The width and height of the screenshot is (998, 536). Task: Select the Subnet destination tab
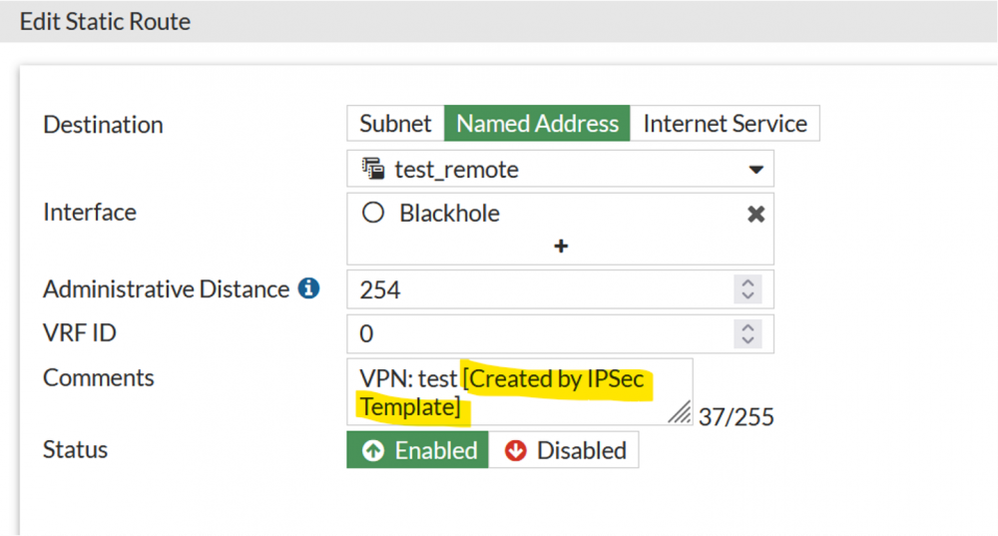point(396,124)
